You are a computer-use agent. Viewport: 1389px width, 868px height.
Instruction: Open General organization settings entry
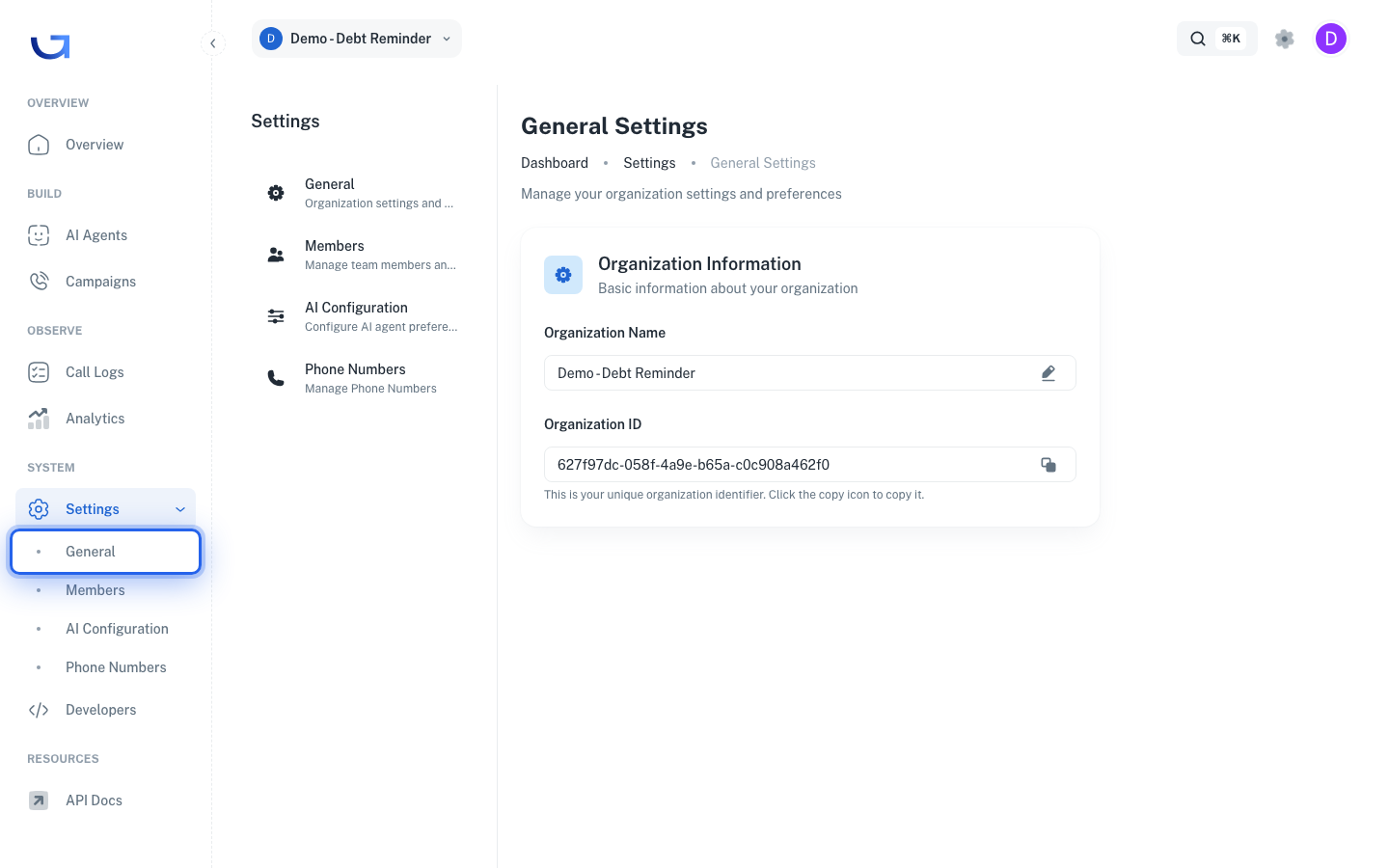click(361, 193)
